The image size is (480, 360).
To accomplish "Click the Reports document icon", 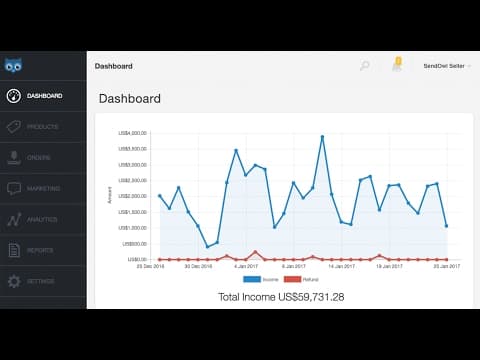I will tap(14, 250).
